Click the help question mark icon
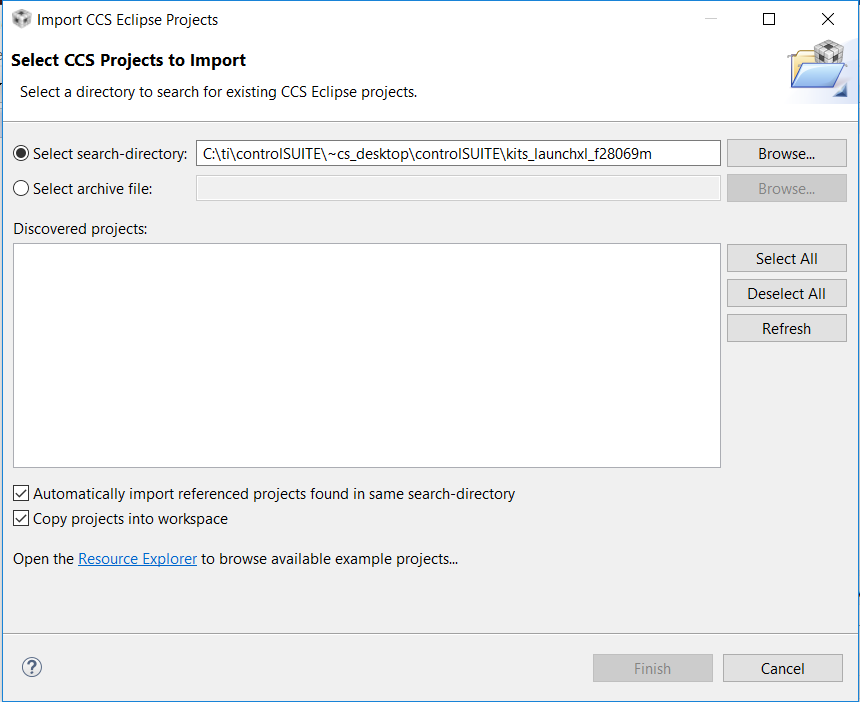This screenshot has width=860, height=702. click(x=32, y=668)
